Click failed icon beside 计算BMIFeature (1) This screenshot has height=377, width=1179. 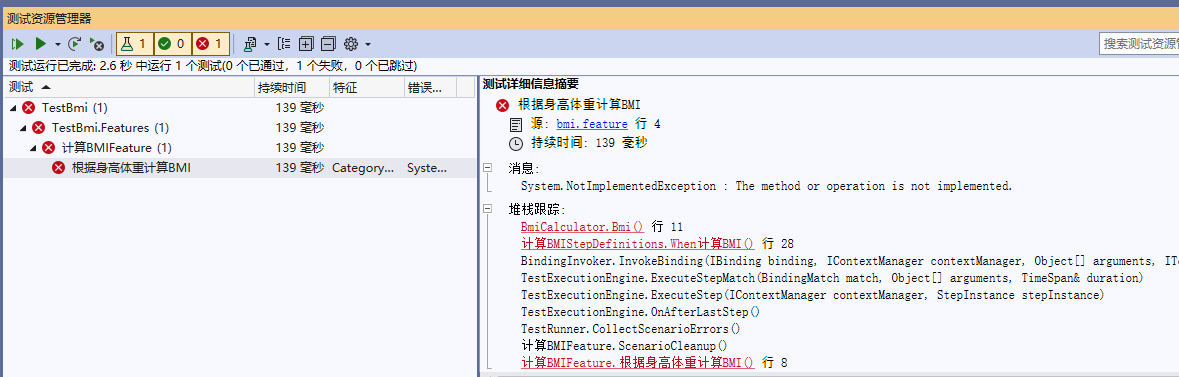tap(49, 148)
